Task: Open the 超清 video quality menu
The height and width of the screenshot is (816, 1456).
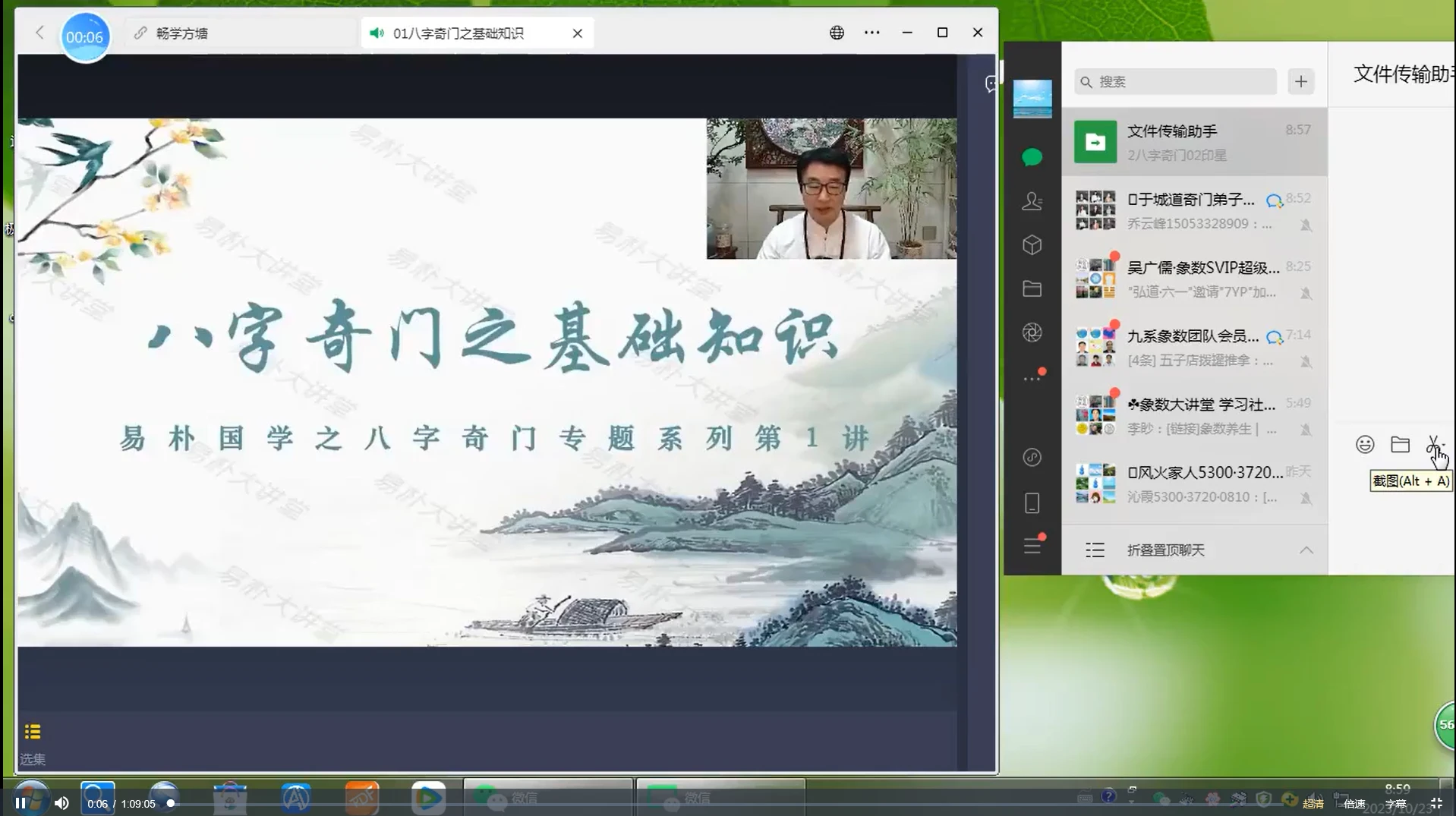Action: pos(1313,804)
